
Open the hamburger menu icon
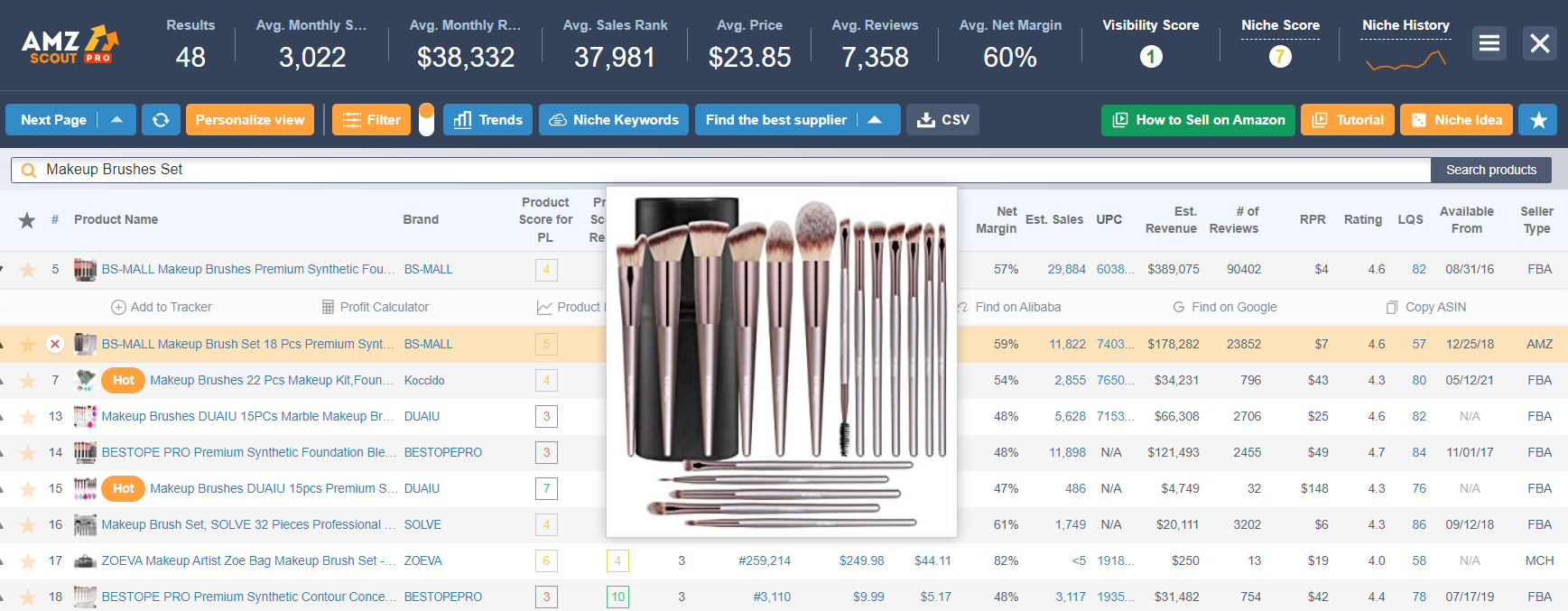[x=1489, y=42]
